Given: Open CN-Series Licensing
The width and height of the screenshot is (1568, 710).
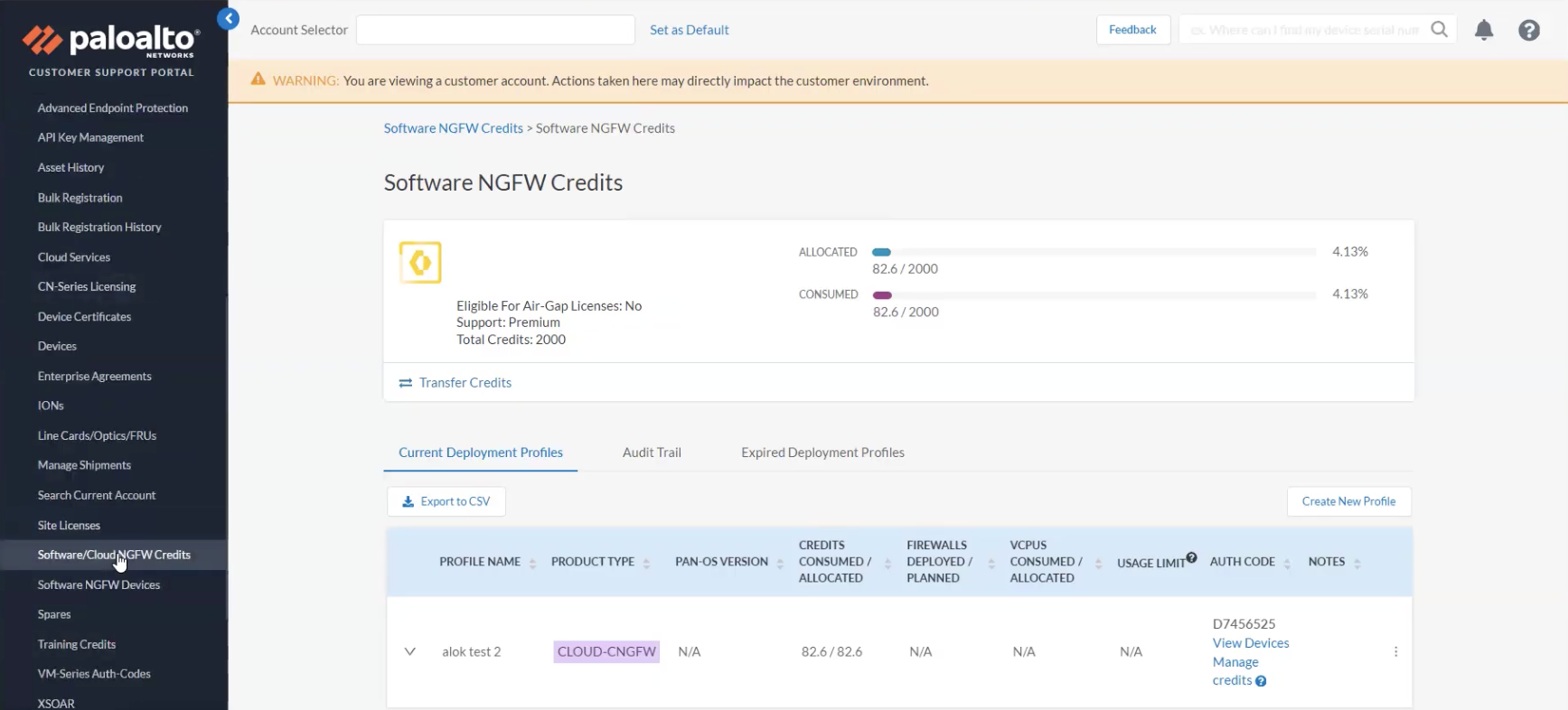Looking at the screenshot, I should [x=87, y=286].
